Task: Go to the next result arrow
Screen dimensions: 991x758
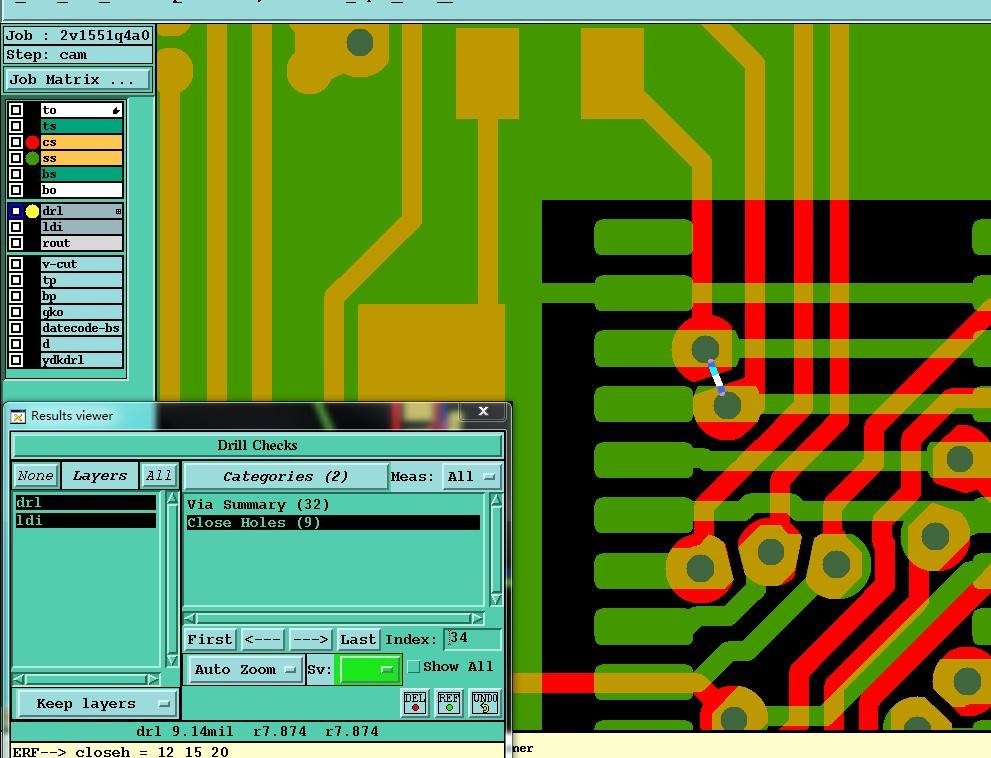Action: [311, 639]
